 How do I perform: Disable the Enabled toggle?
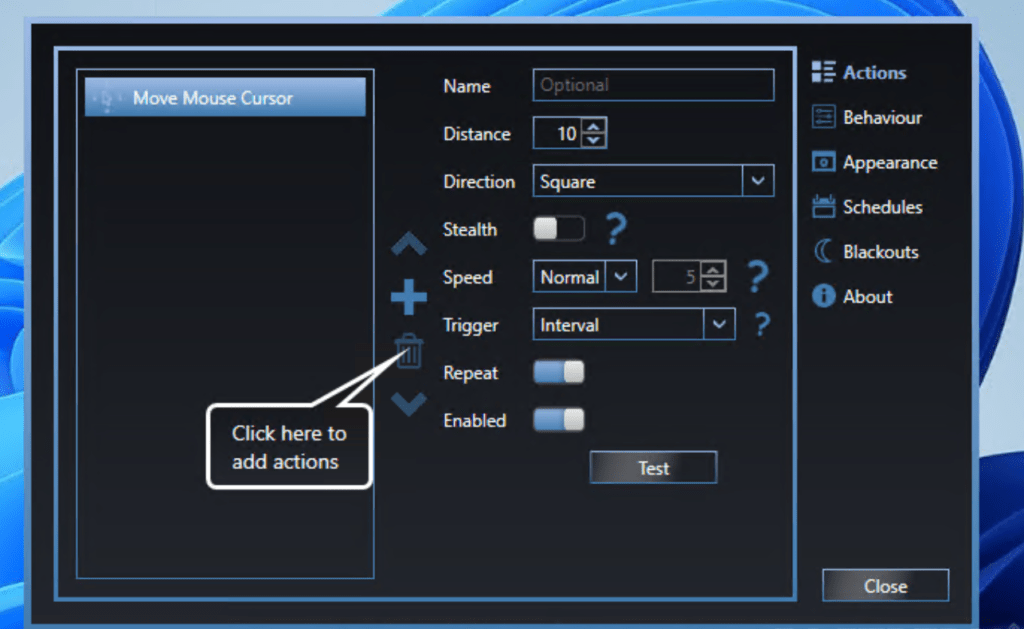(x=558, y=420)
